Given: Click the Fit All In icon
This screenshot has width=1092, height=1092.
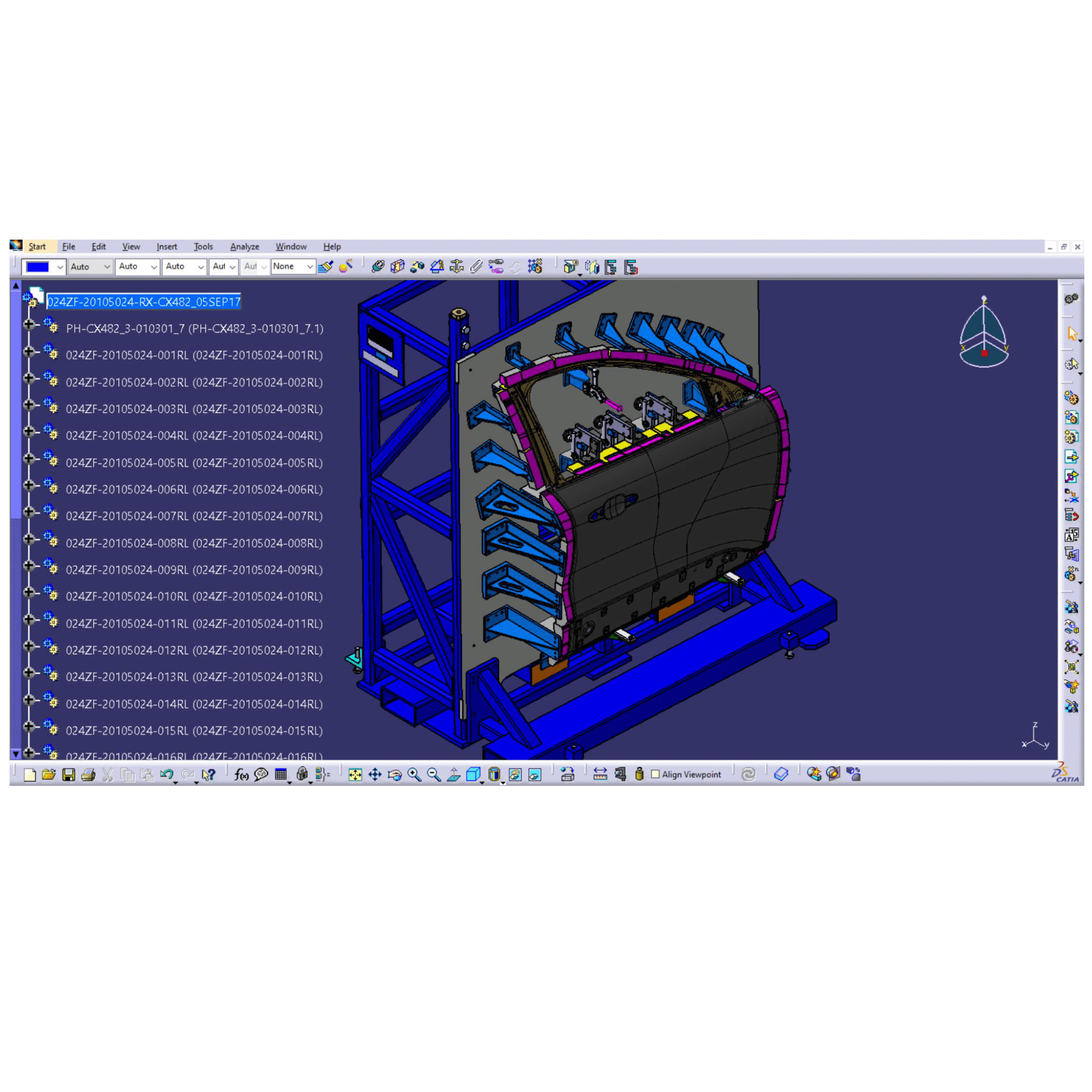Looking at the screenshot, I should coord(355,774).
